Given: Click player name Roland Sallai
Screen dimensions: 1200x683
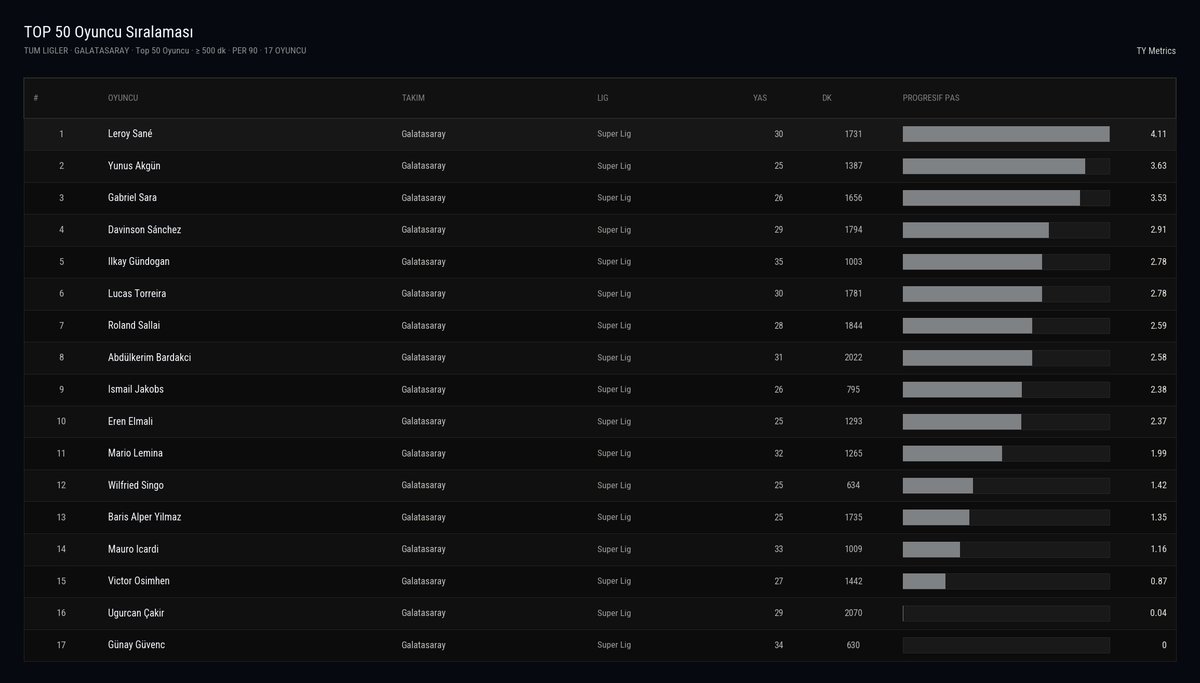Looking at the screenshot, I should tap(134, 326).
